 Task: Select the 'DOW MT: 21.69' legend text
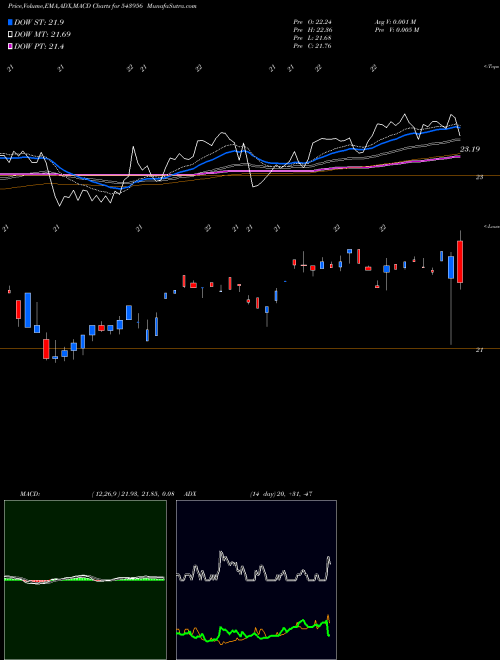tap(43, 35)
